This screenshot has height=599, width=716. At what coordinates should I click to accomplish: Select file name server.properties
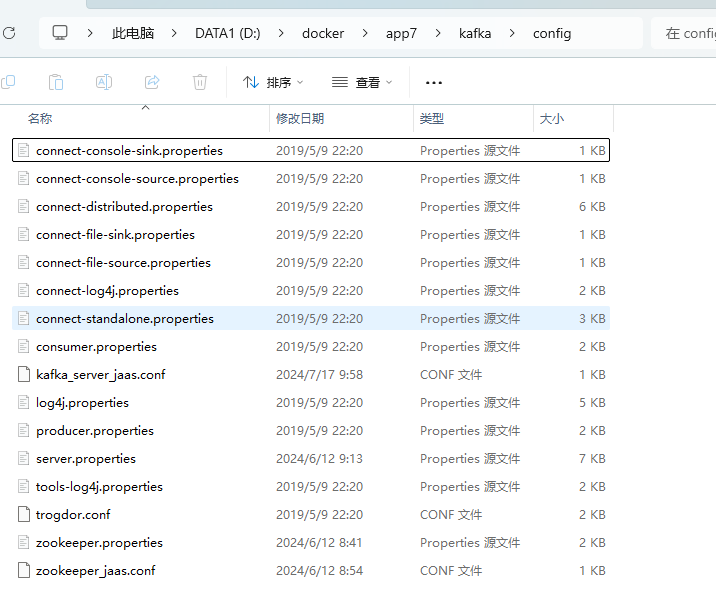[86, 458]
